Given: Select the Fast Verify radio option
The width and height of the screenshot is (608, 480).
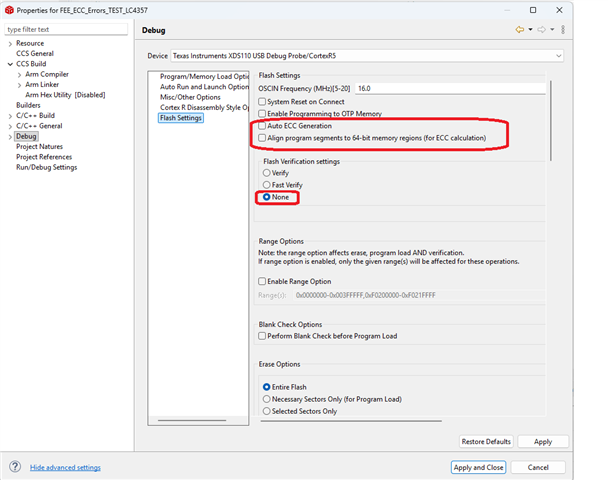Looking at the screenshot, I should click(267, 185).
